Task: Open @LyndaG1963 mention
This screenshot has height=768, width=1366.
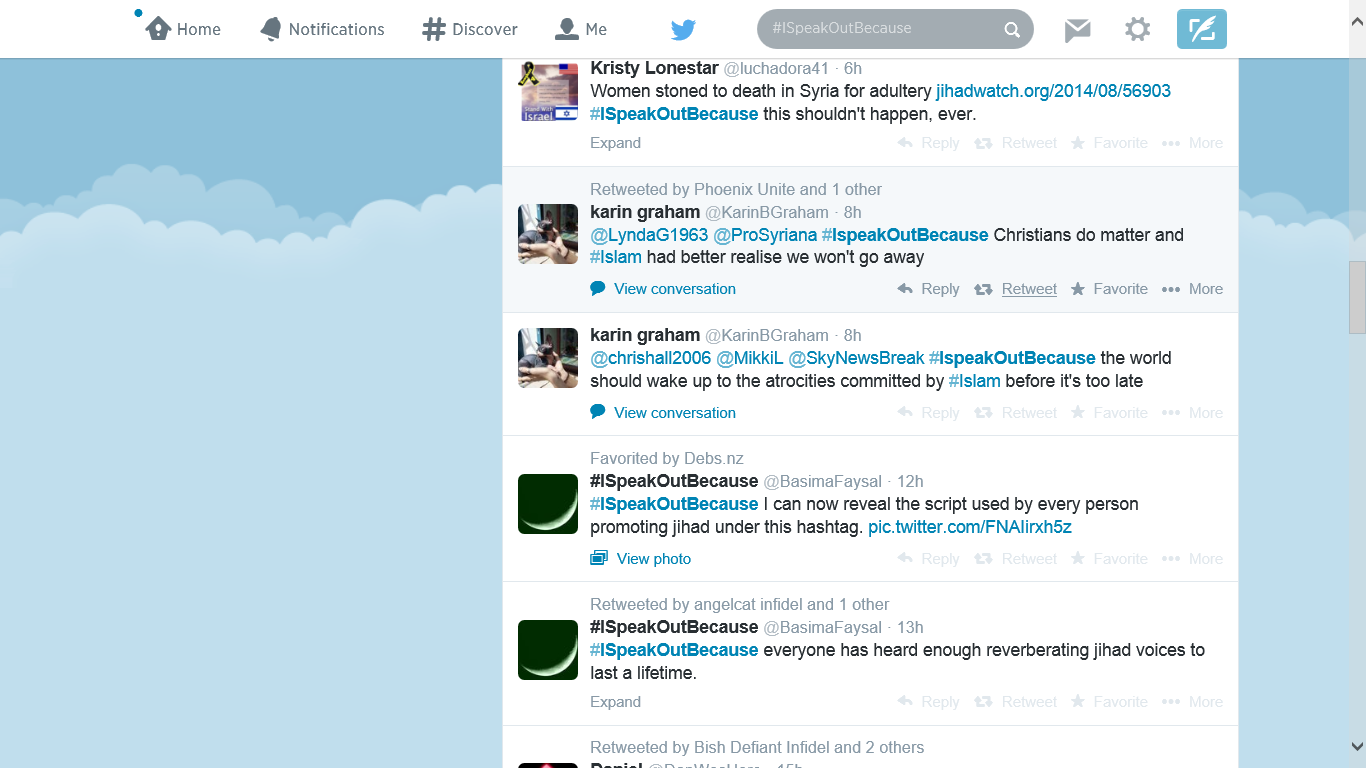Action: (649, 235)
